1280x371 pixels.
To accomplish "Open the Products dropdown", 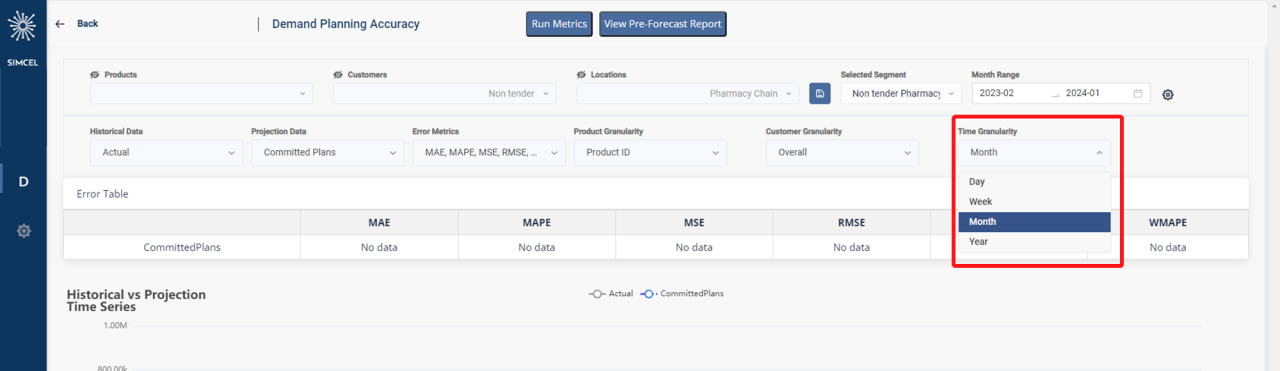I will (201, 93).
